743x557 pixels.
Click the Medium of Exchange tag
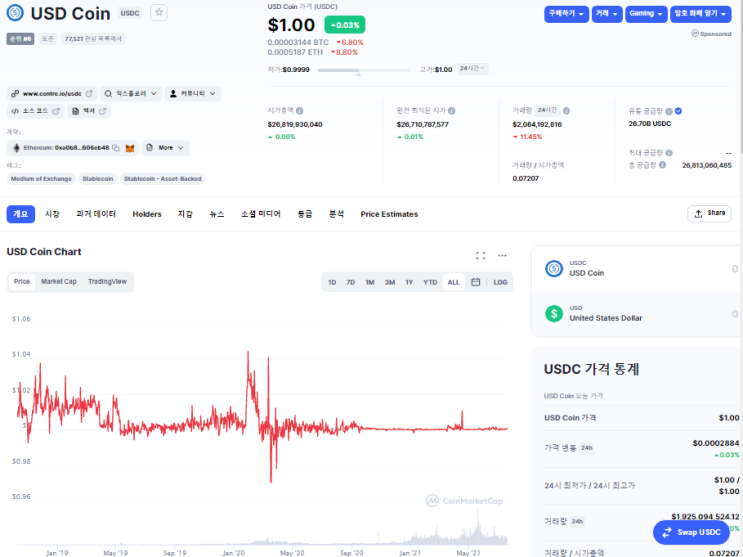[x=41, y=179]
